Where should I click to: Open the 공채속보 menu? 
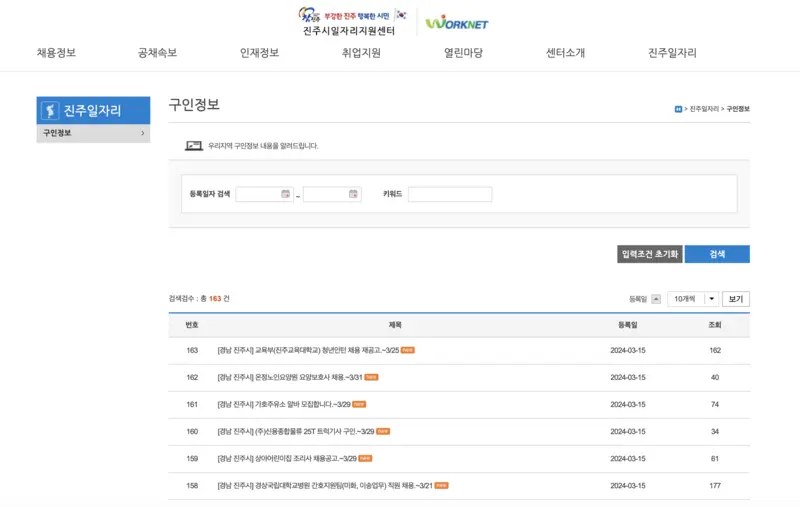pos(157,53)
